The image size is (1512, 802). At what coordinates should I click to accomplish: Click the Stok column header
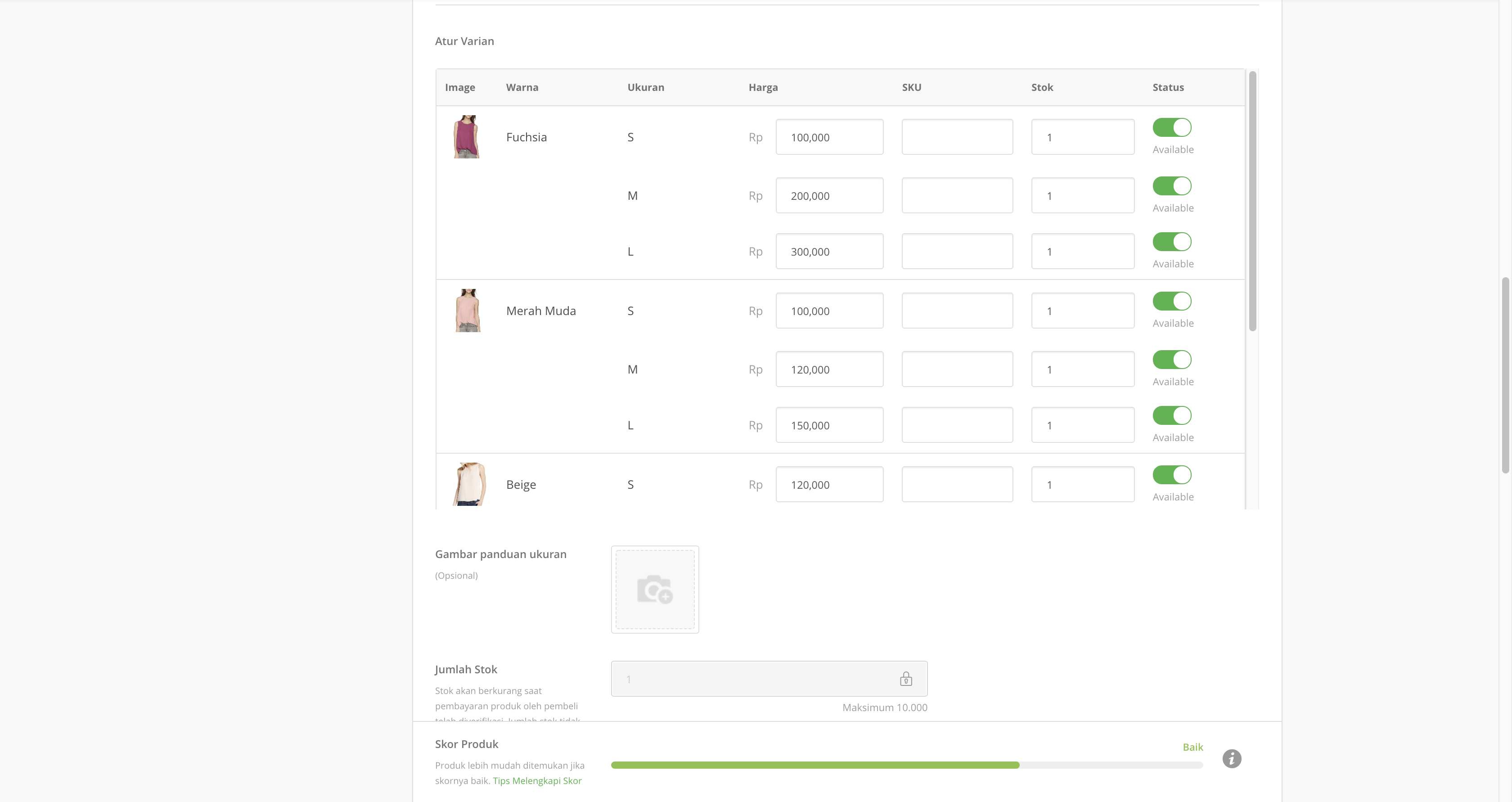coord(1042,87)
